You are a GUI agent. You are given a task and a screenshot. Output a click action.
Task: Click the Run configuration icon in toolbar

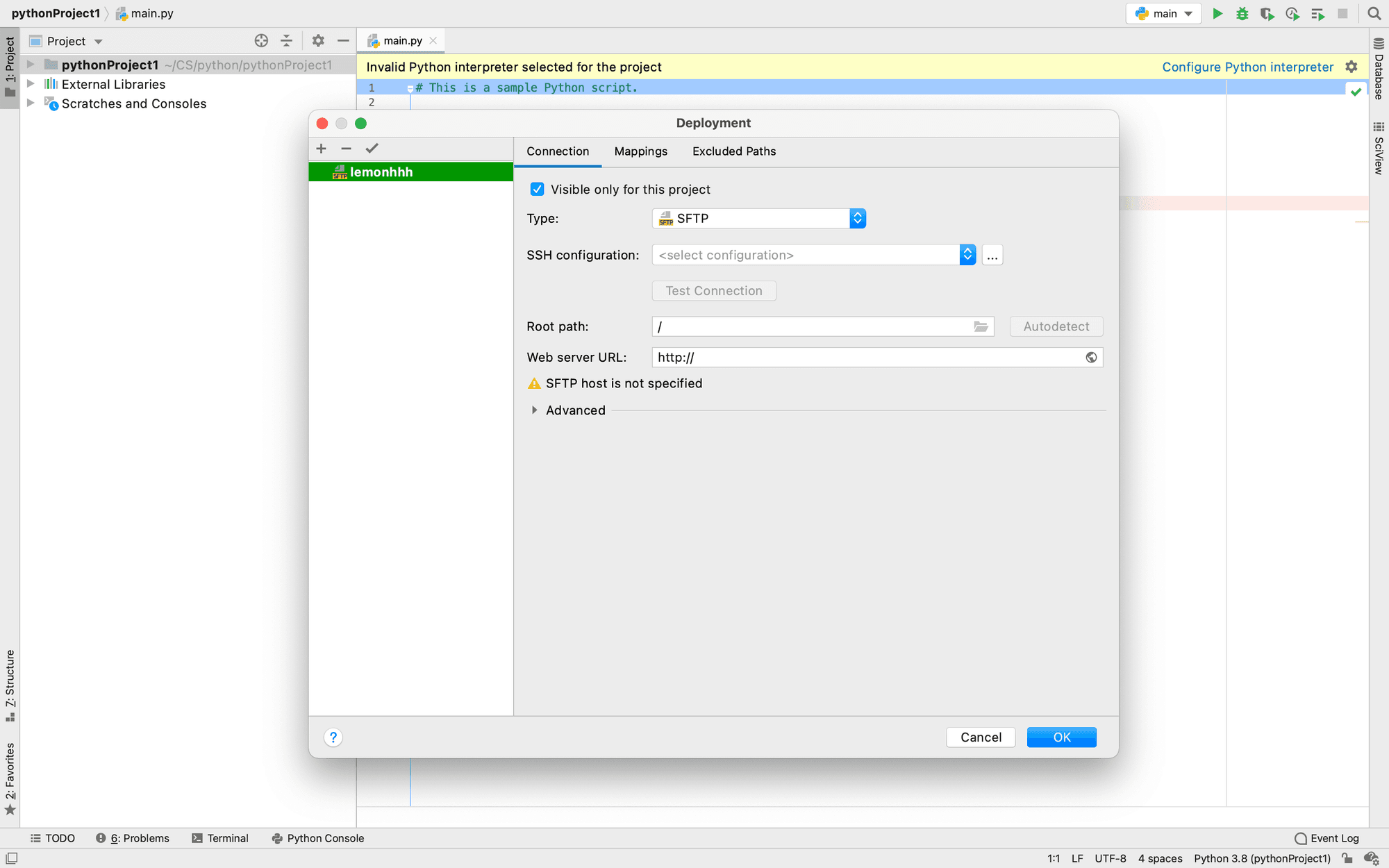(x=1163, y=13)
